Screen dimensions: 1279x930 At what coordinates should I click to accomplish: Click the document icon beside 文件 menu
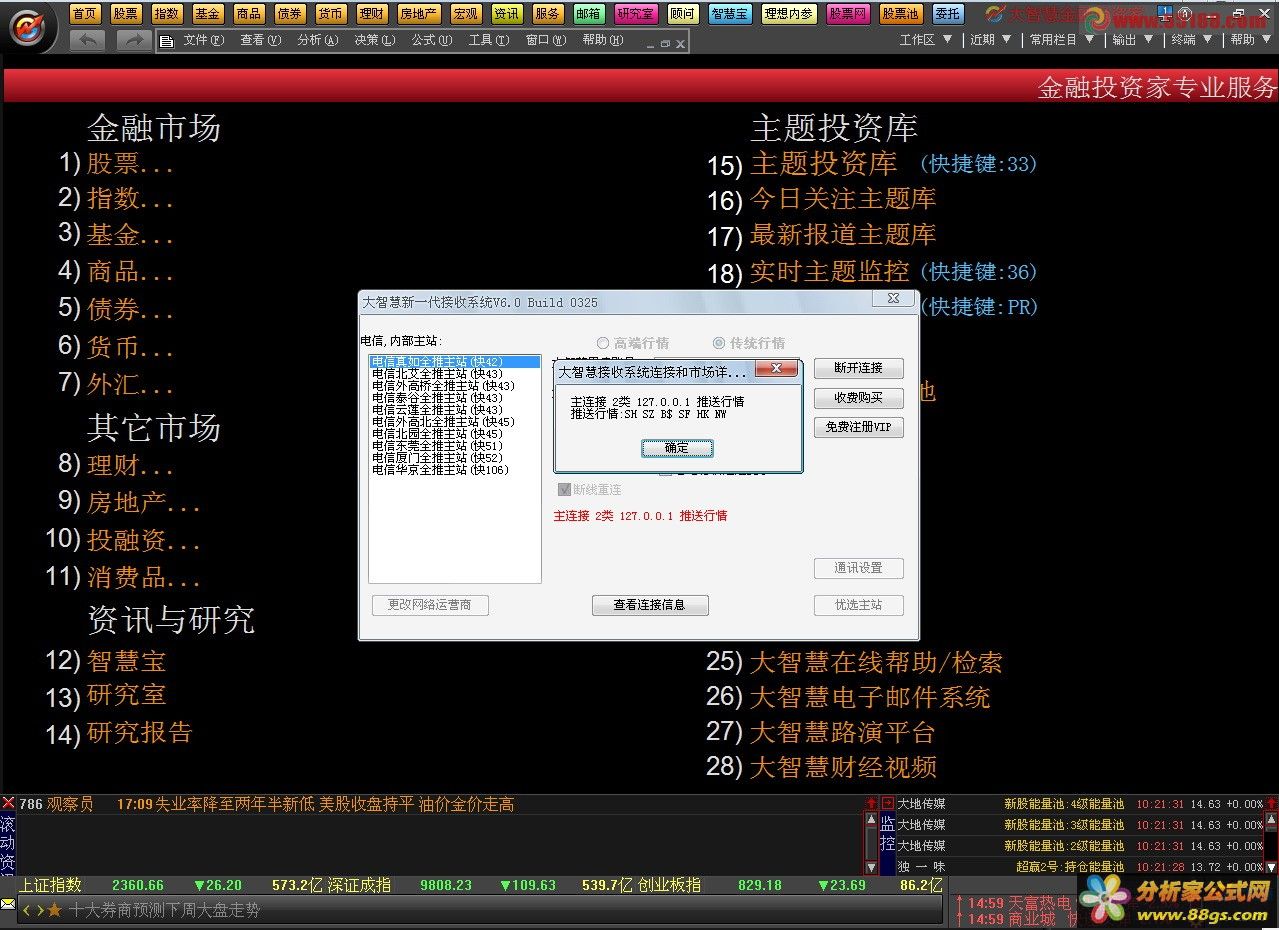pyautogui.click(x=167, y=41)
